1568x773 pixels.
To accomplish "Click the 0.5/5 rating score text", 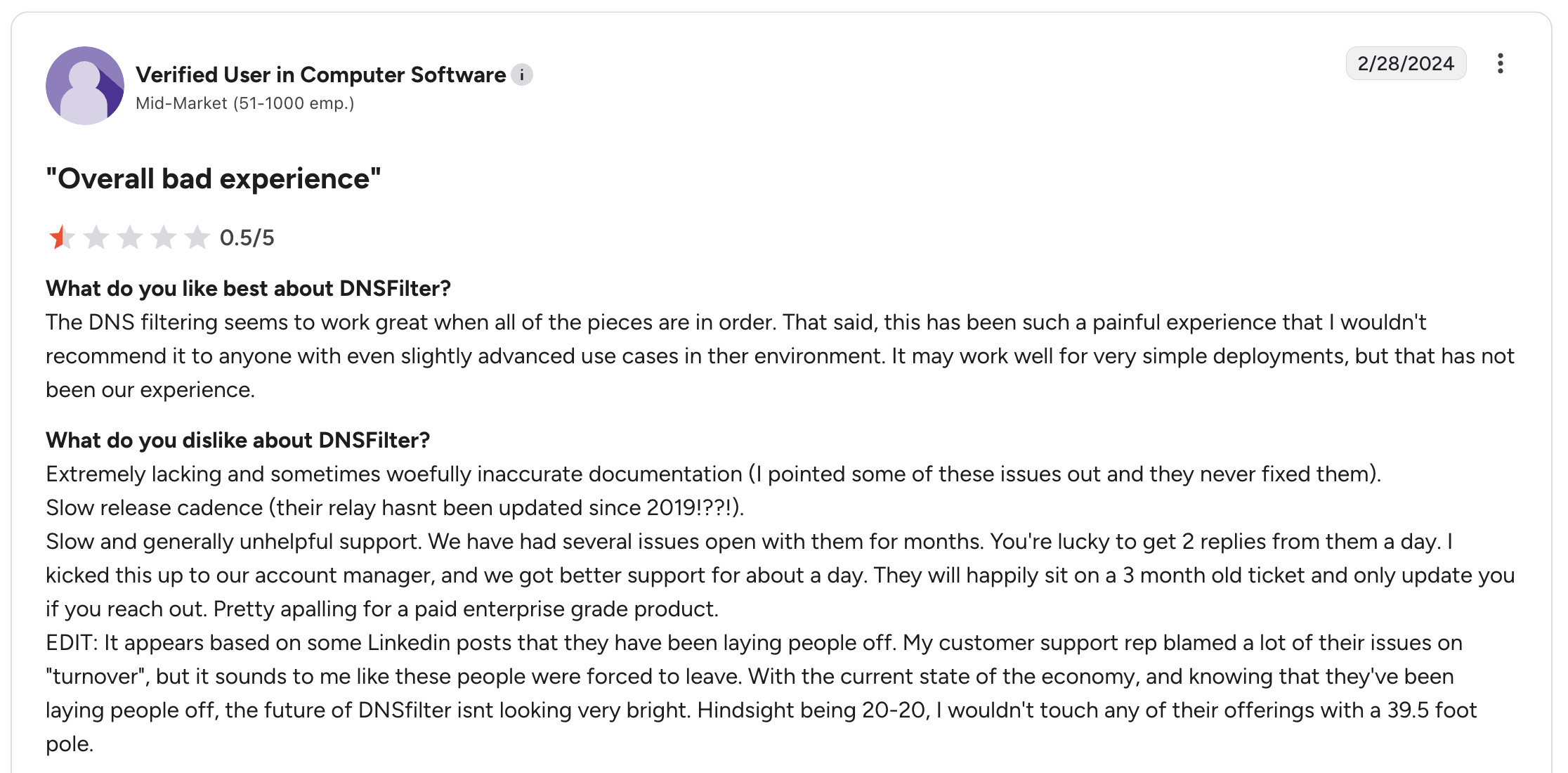I will click(247, 238).
